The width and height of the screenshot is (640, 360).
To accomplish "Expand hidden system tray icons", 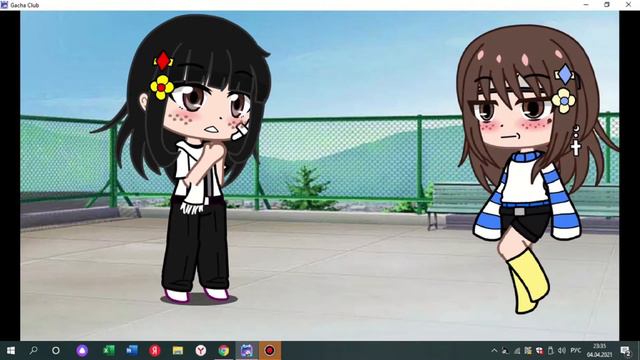I will [494, 351].
